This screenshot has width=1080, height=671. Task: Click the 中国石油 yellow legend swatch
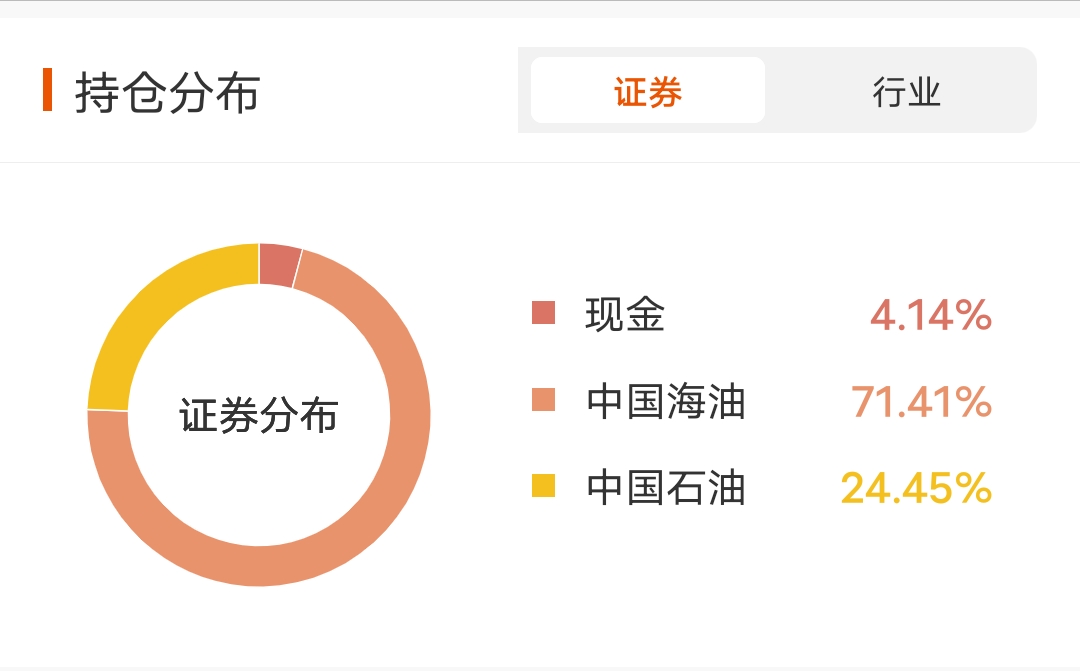[543, 486]
